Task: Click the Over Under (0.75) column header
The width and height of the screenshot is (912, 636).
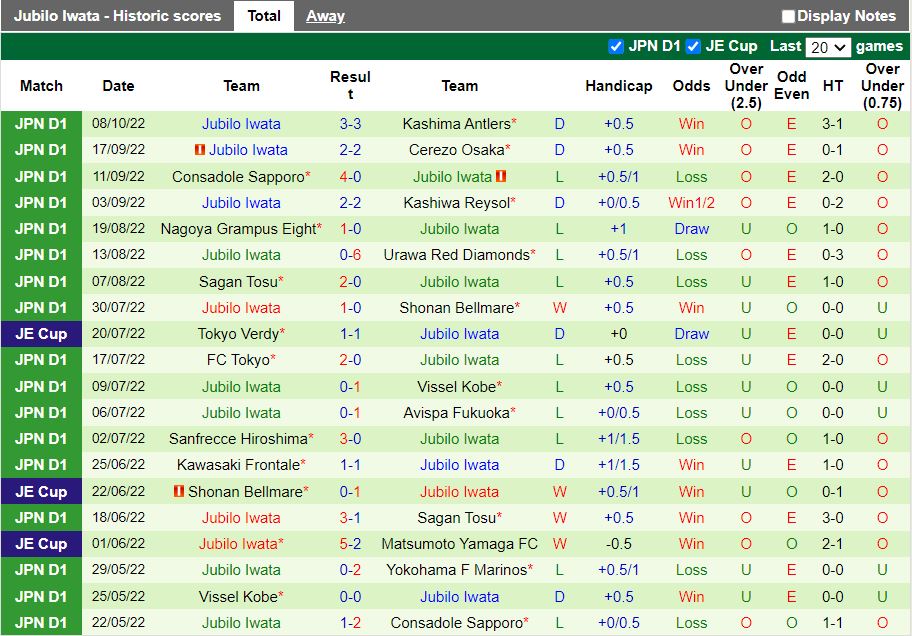Action: pyautogui.click(x=882, y=86)
